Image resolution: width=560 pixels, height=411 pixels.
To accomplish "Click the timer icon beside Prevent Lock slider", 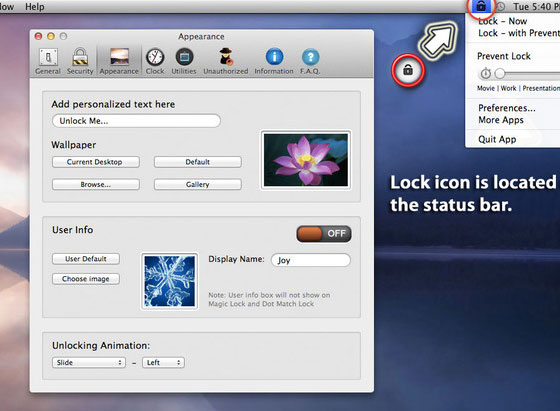I will click(485, 73).
